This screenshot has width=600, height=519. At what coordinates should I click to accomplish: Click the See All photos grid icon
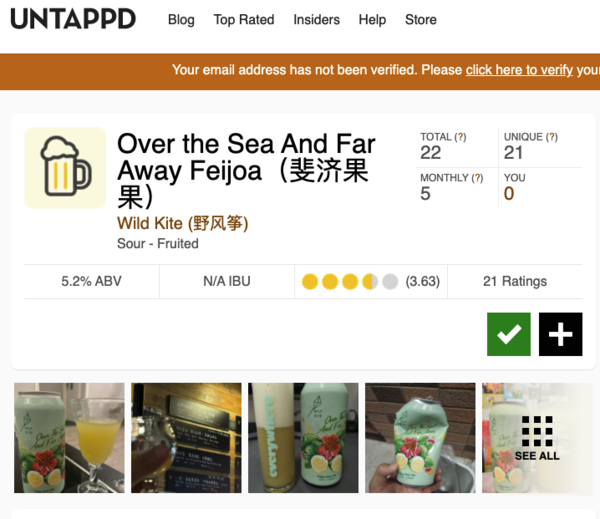537,438
